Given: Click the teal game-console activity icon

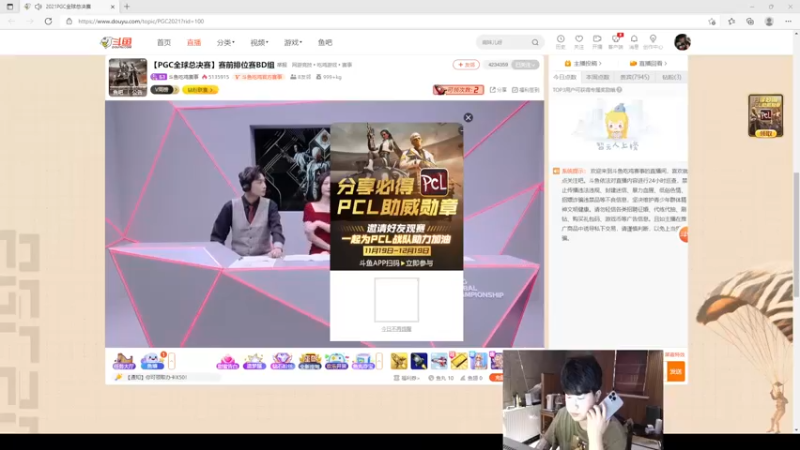Looking at the screenshot, I should click(336, 361).
